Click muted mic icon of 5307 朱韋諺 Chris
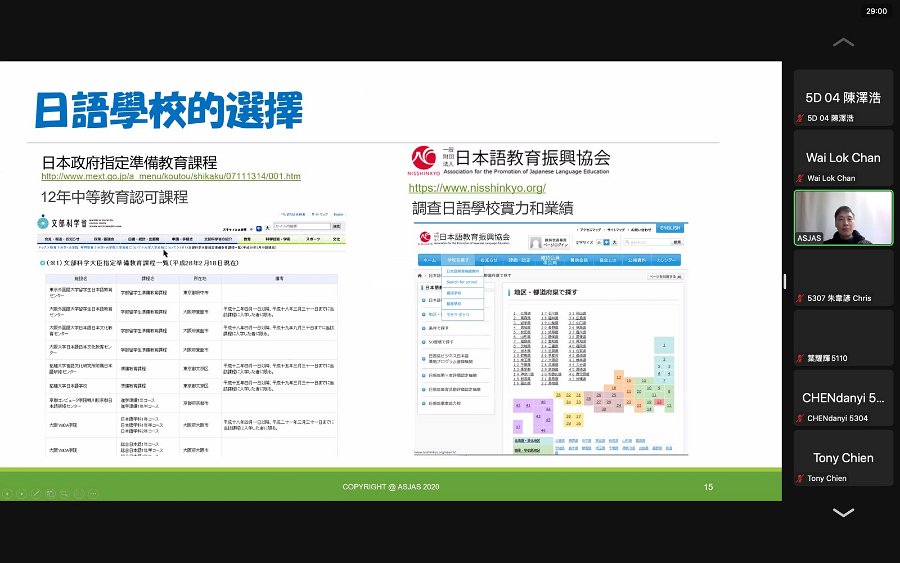This screenshot has width=900, height=563. (800, 298)
